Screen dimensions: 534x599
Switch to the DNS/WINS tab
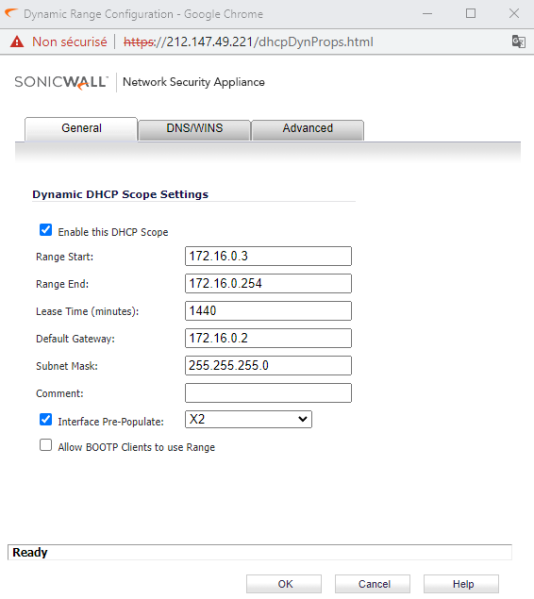coord(194,129)
